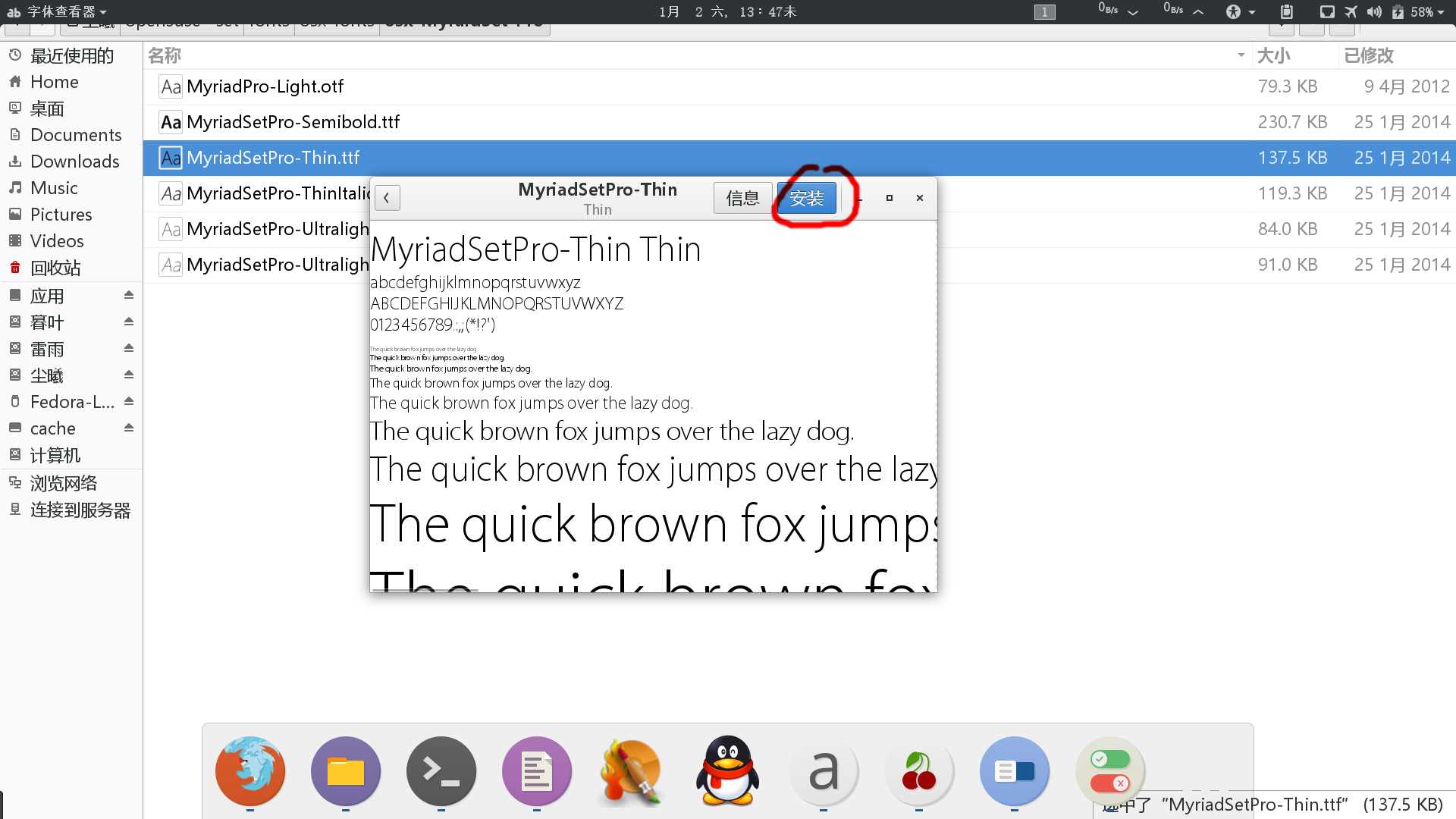
Task: Eject the Fedora-L... drive
Action: [x=129, y=401]
